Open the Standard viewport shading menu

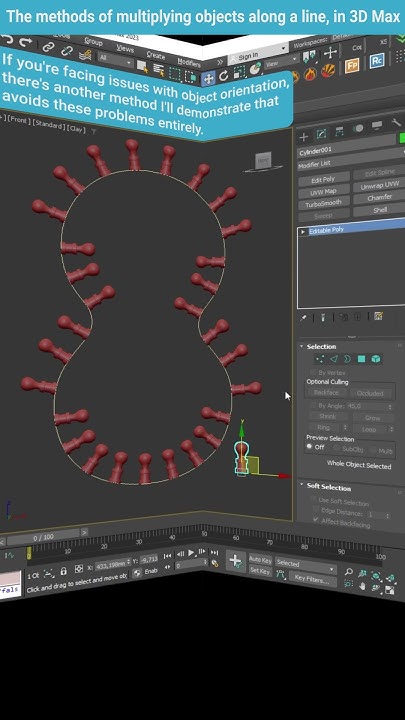[x=48, y=124]
